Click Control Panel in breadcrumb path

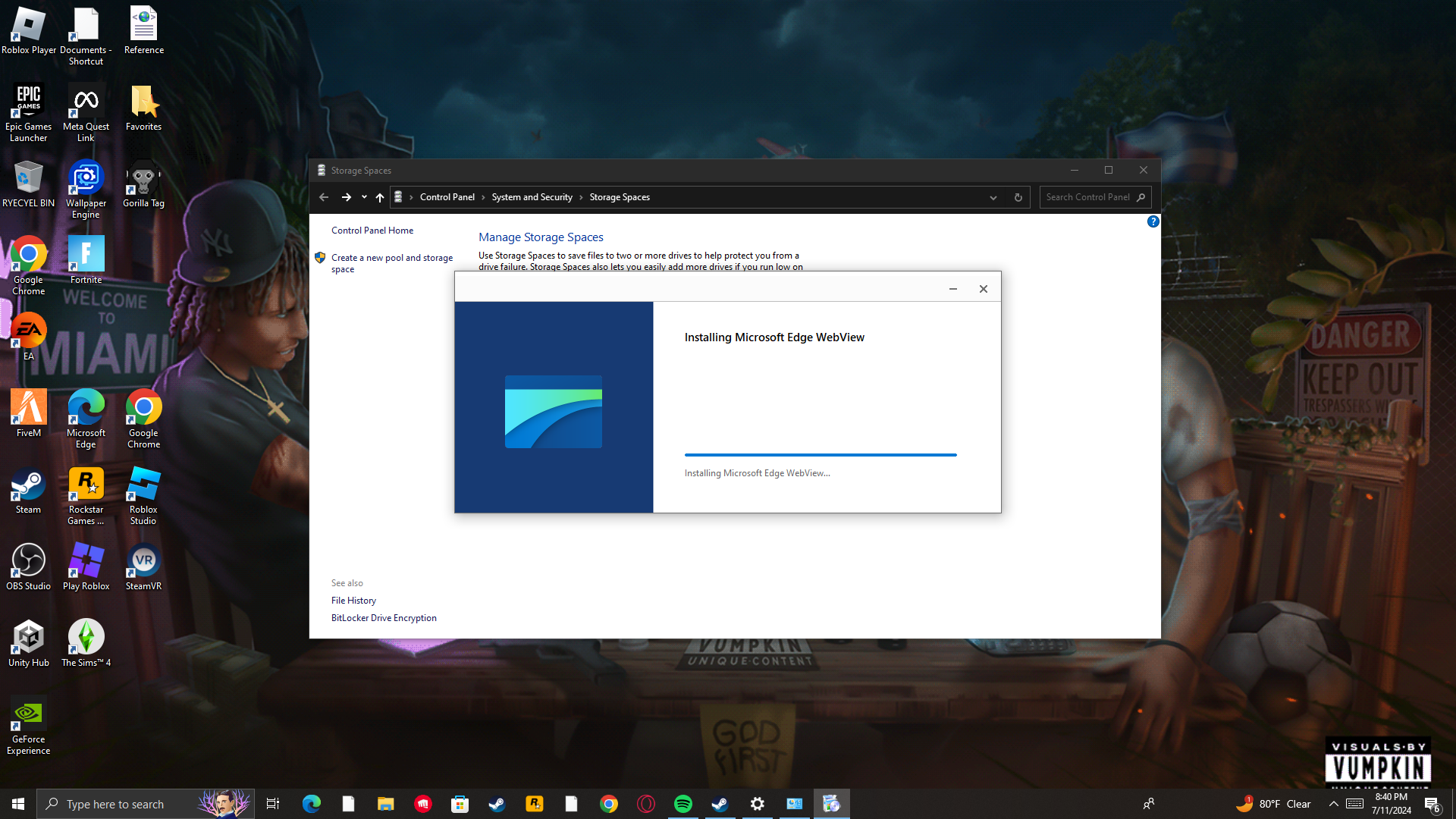[447, 197]
